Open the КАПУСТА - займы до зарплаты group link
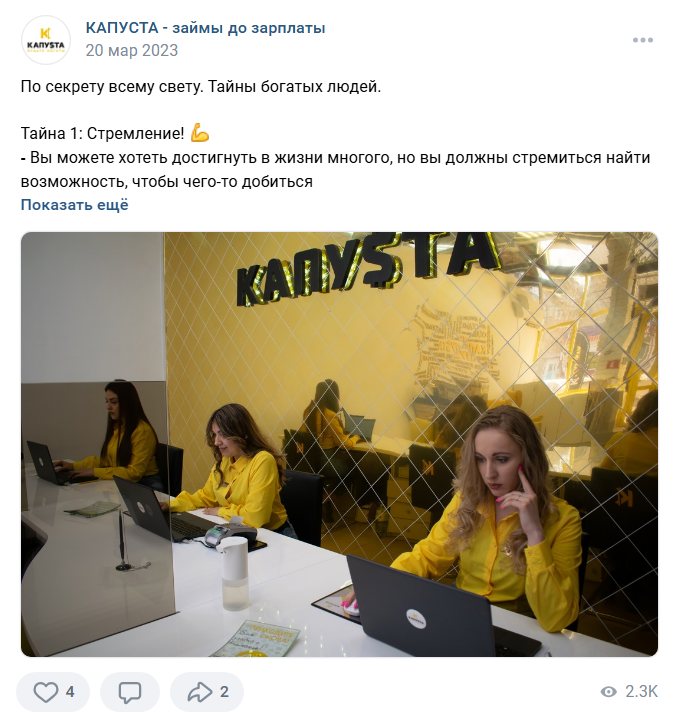The height and width of the screenshot is (721, 679). coord(205,28)
